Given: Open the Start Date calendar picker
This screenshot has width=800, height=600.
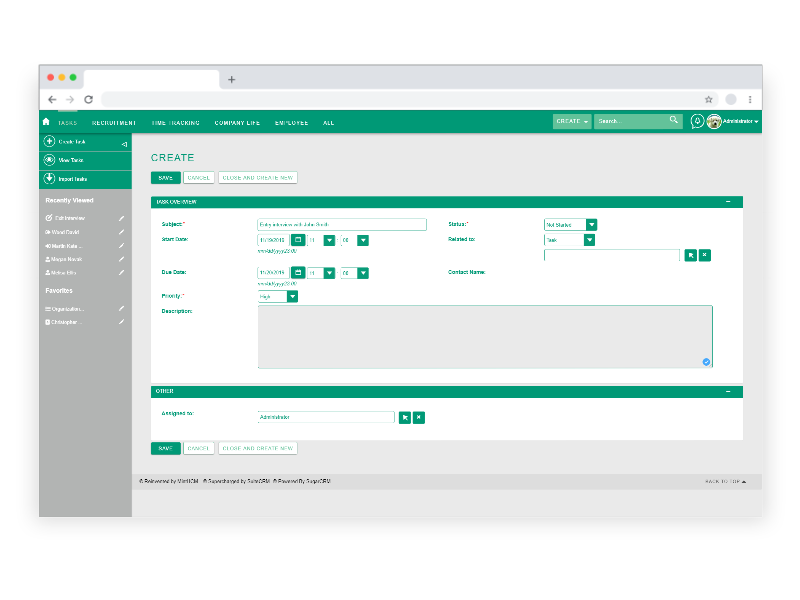Looking at the screenshot, I should tap(298, 240).
